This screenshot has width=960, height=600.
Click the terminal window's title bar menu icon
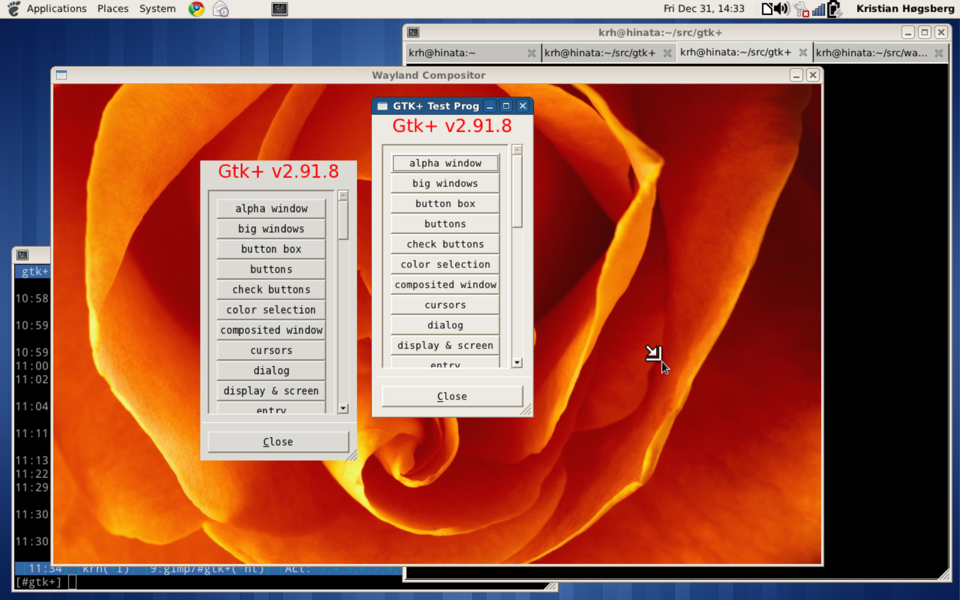[413, 32]
